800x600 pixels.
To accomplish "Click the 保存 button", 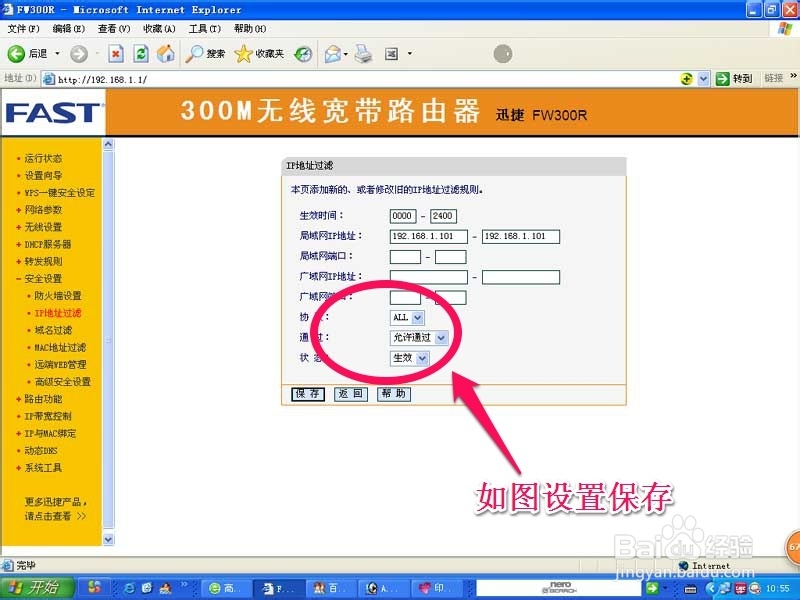I will tap(308, 394).
